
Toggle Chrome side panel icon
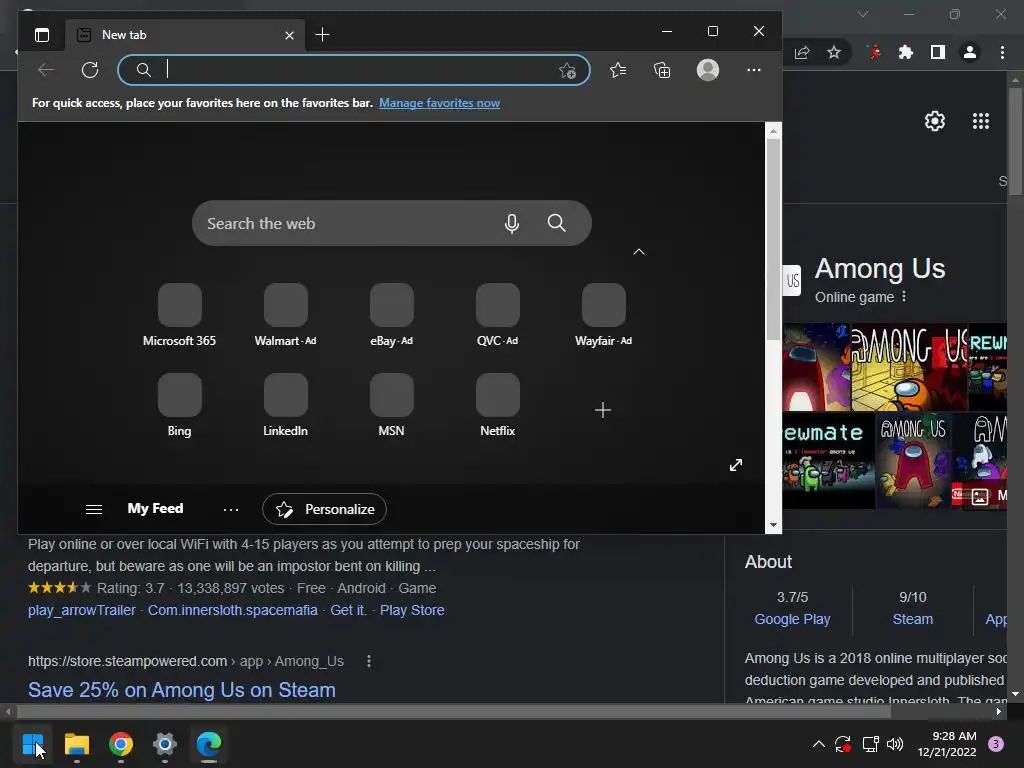coord(938,52)
